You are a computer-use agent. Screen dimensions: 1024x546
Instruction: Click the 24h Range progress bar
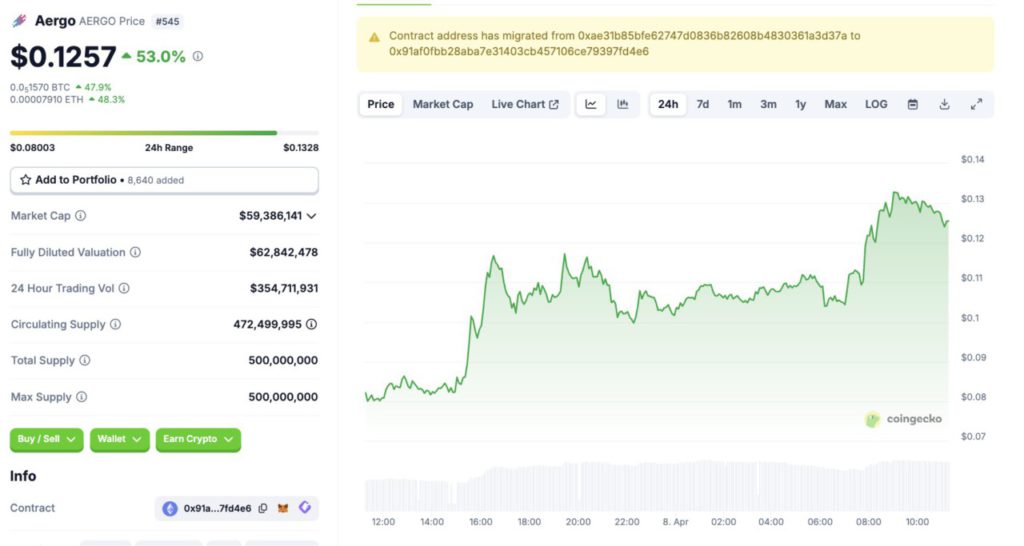(x=164, y=133)
